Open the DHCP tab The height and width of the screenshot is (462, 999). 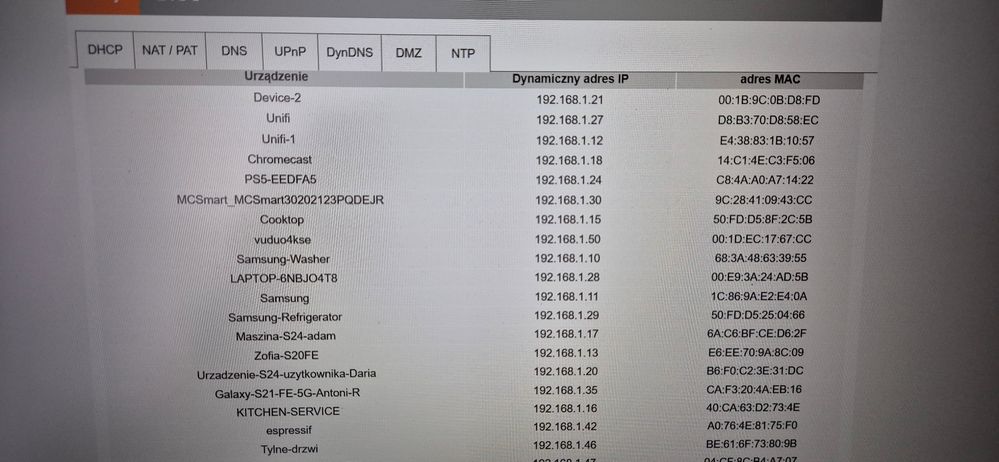pos(105,50)
